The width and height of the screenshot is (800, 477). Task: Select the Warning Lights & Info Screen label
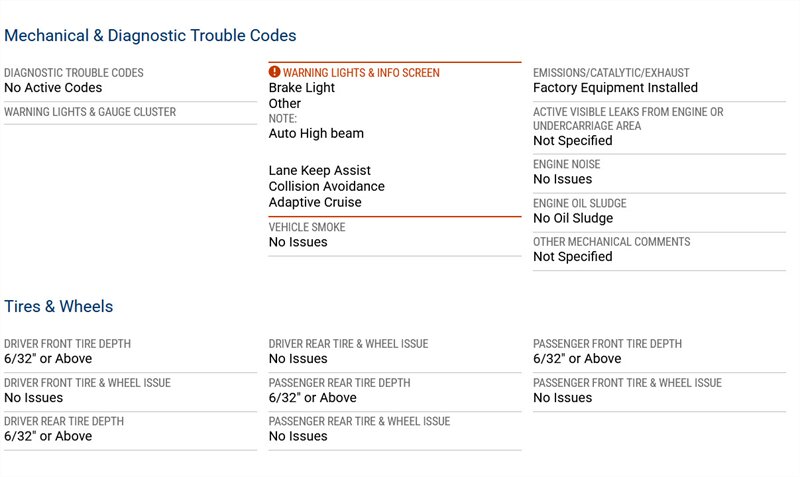tap(361, 73)
